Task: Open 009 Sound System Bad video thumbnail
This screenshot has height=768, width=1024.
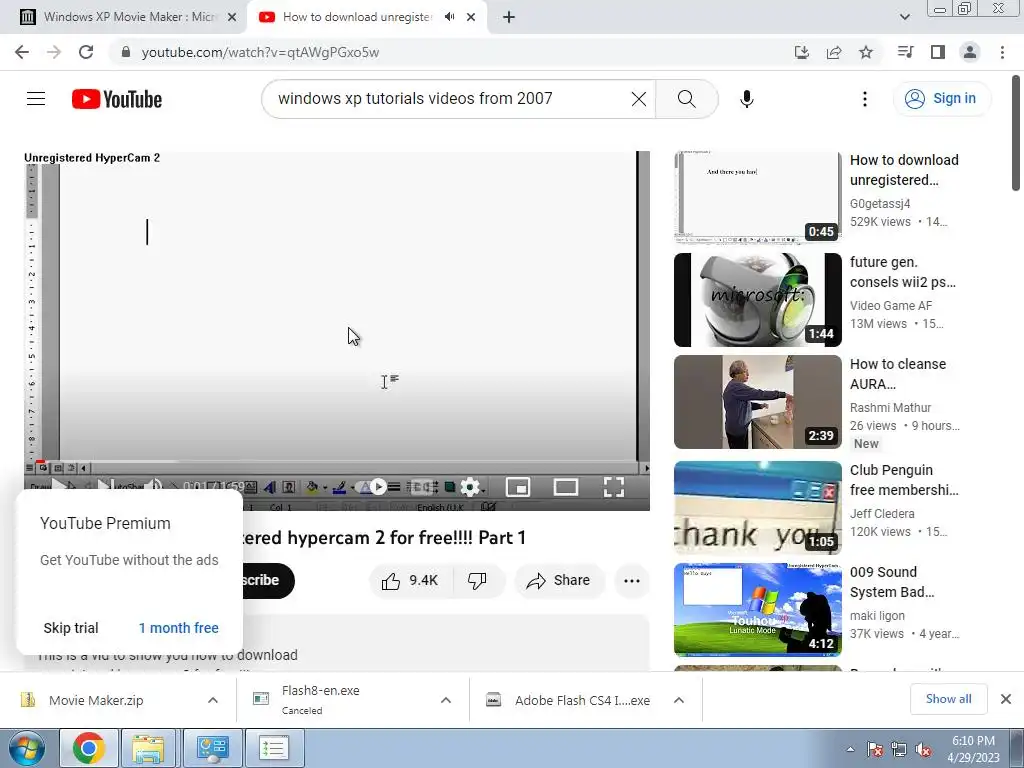Action: 758,610
